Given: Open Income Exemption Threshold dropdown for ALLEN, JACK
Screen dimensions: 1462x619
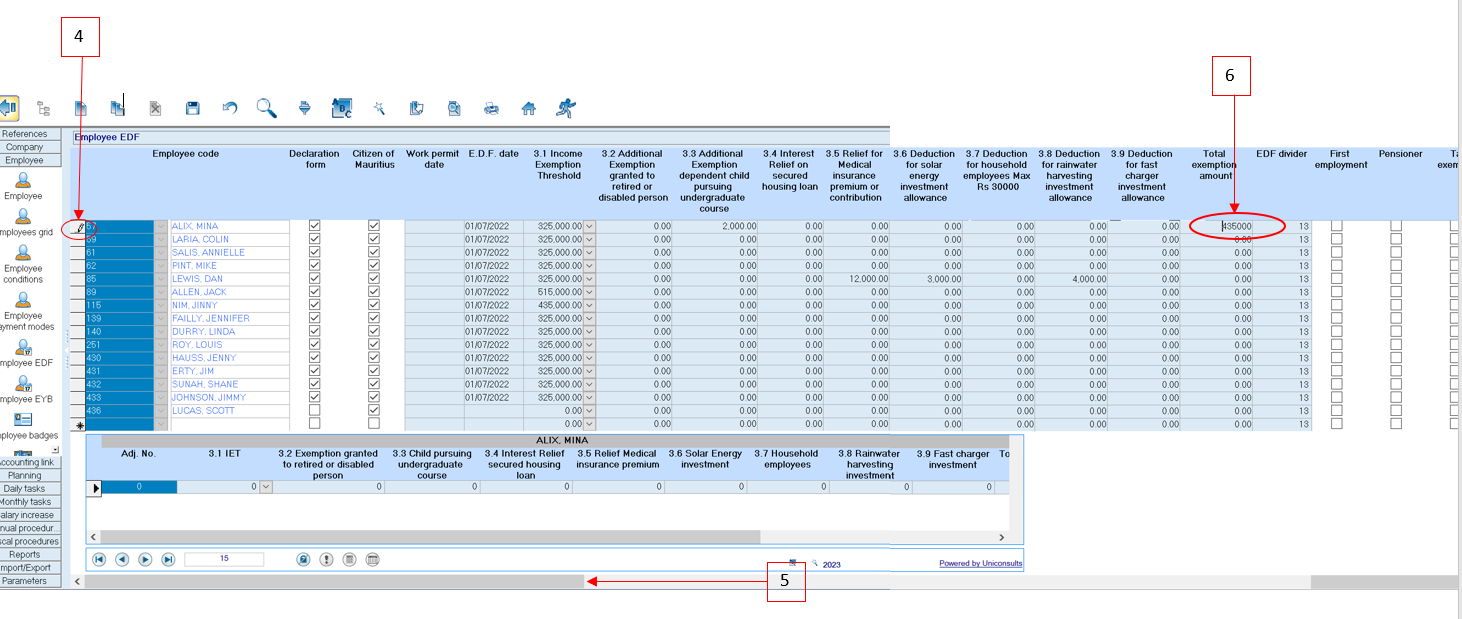Looking at the screenshot, I should (x=589, y=292).
